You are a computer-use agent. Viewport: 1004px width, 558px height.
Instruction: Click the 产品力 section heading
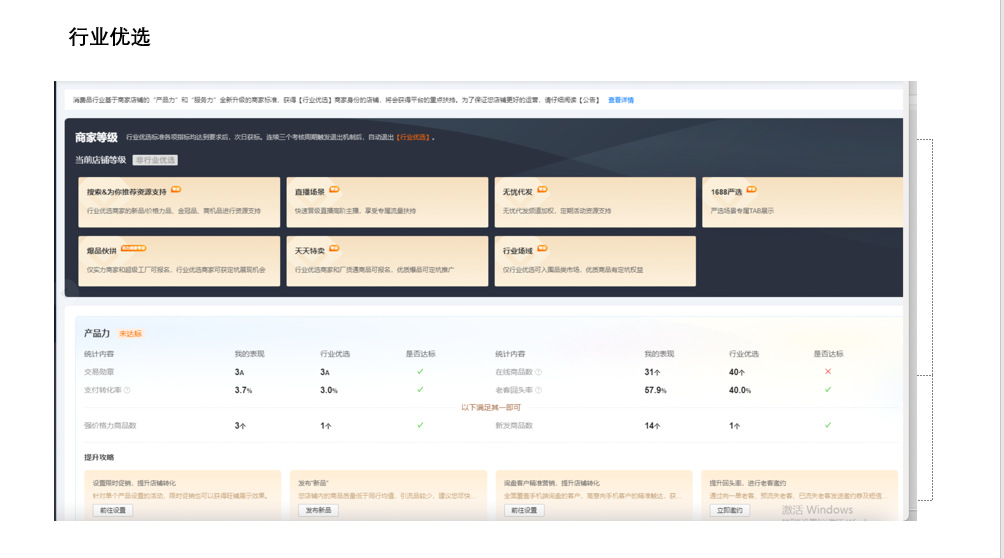[x=97, y=333]
